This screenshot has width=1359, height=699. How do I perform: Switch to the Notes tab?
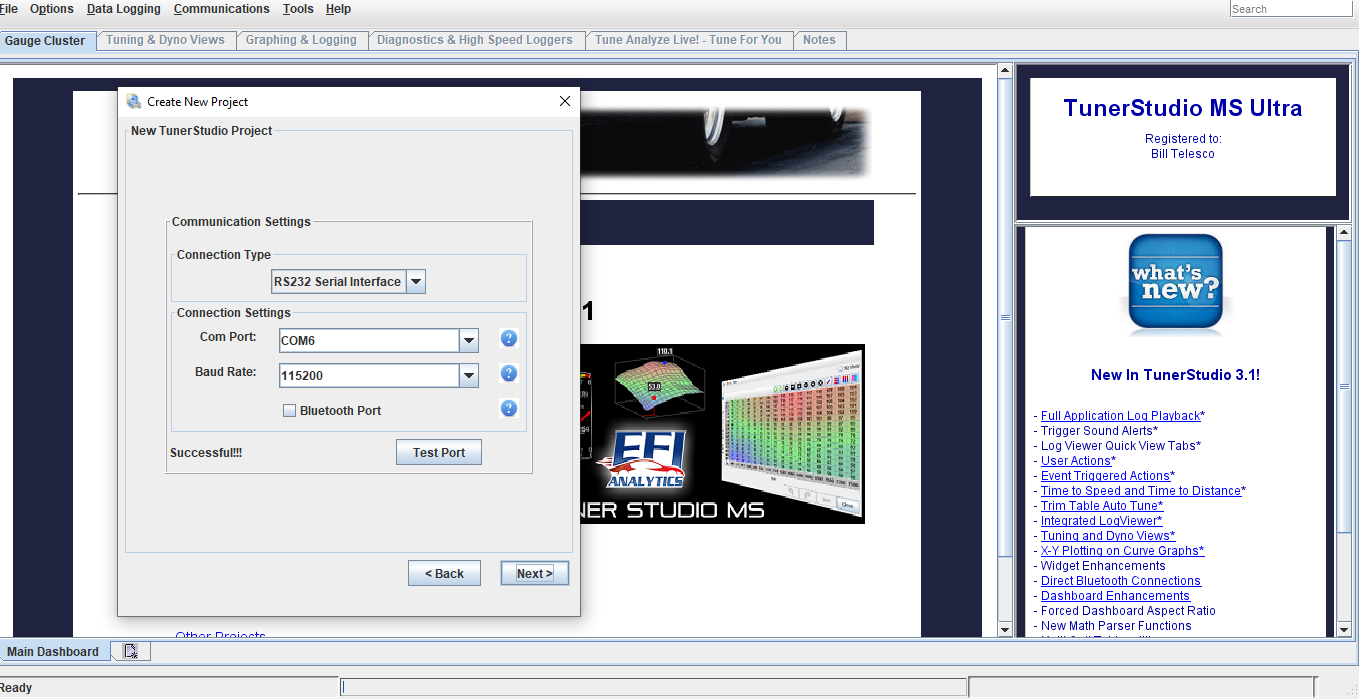[819, 40]
